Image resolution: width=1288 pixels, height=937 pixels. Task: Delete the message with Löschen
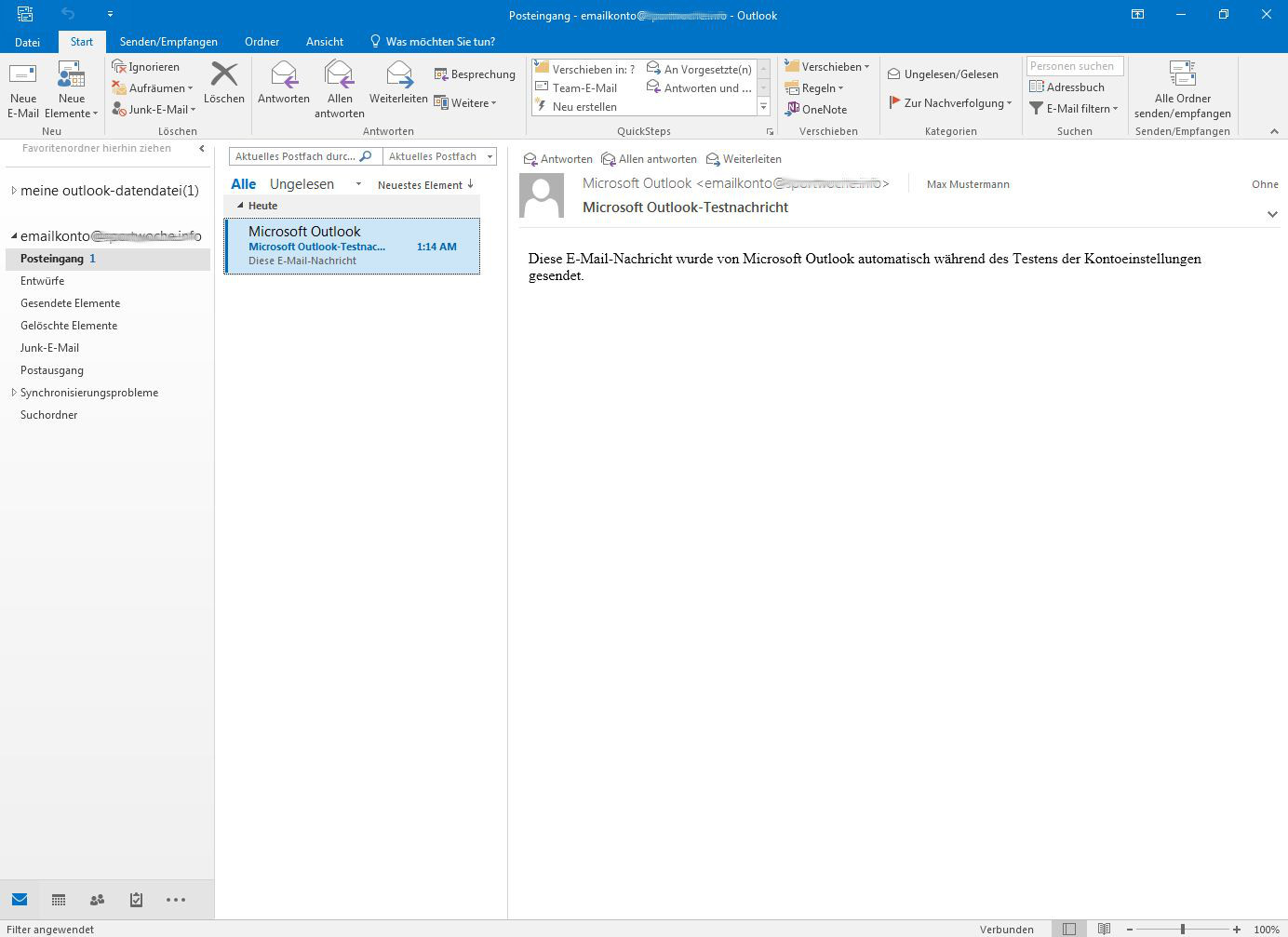click(x=224, y=83)
